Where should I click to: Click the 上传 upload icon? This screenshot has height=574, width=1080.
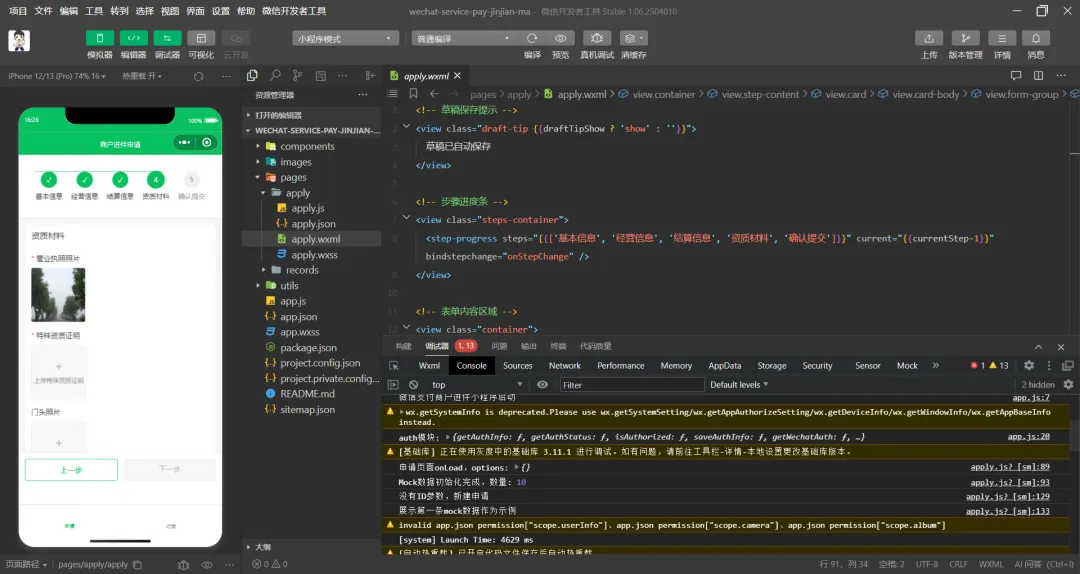click(x=929, y=38)
